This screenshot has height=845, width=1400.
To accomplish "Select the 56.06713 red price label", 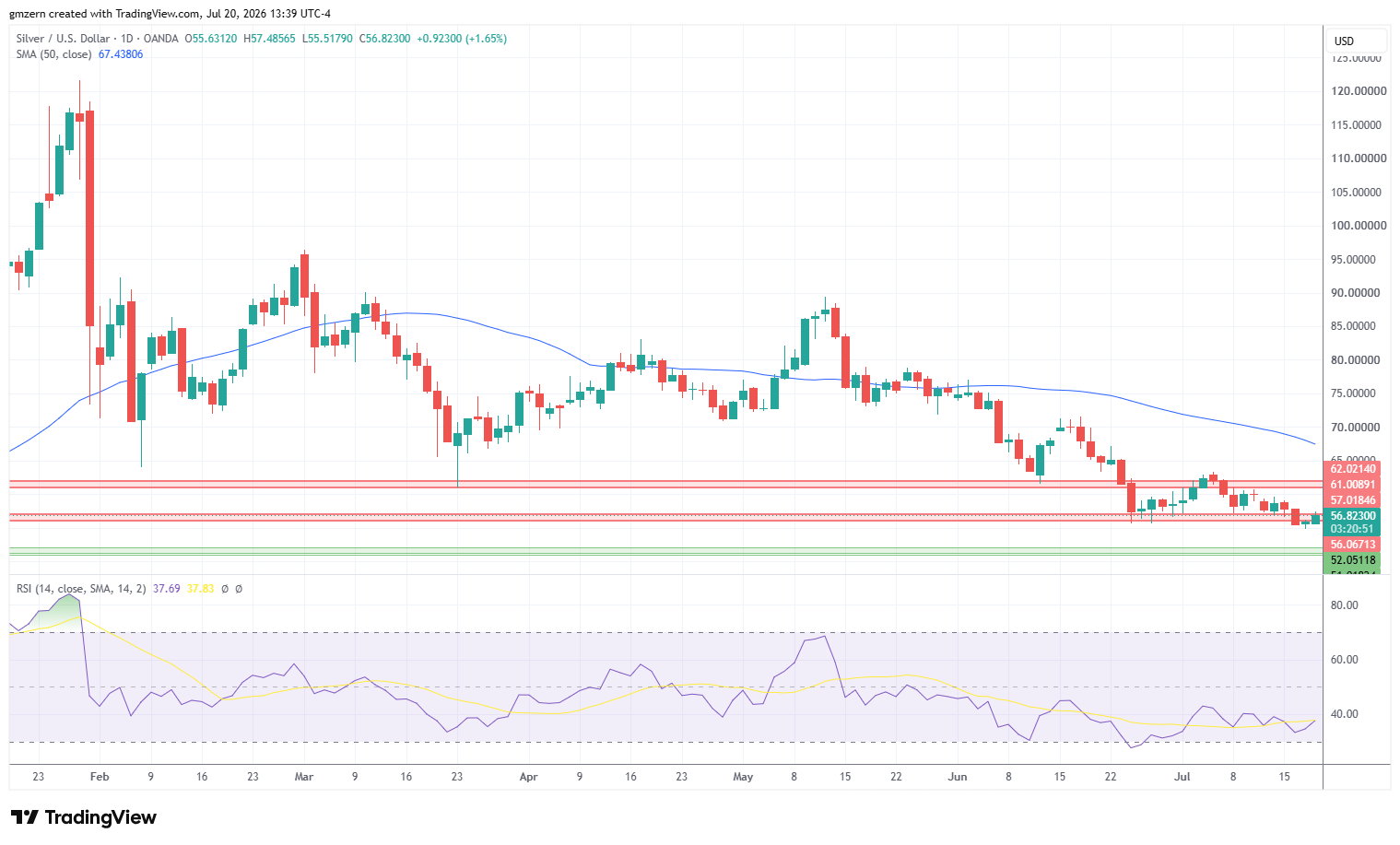I will pos(1352,545).
